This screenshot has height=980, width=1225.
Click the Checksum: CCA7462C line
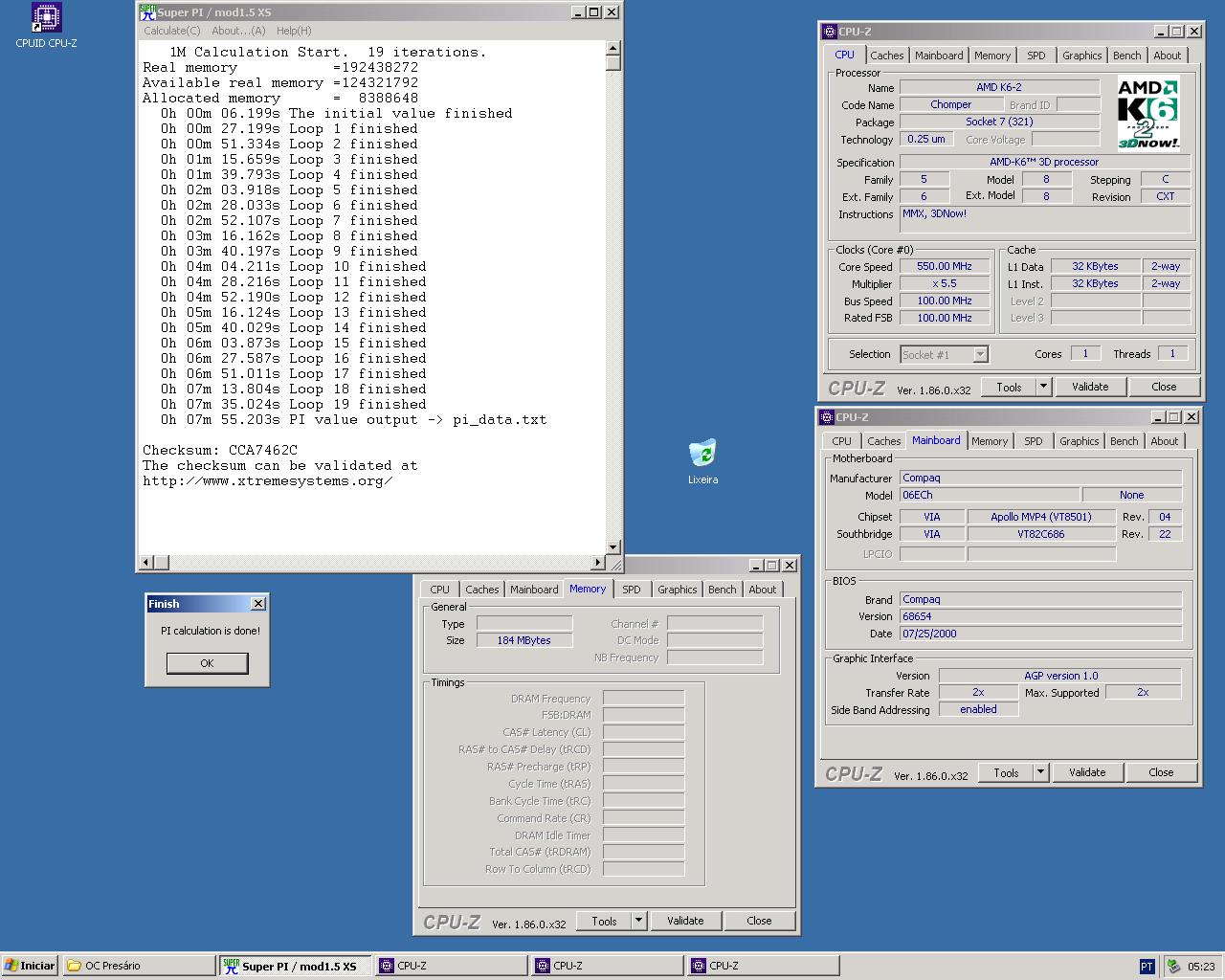pos(220,450)
